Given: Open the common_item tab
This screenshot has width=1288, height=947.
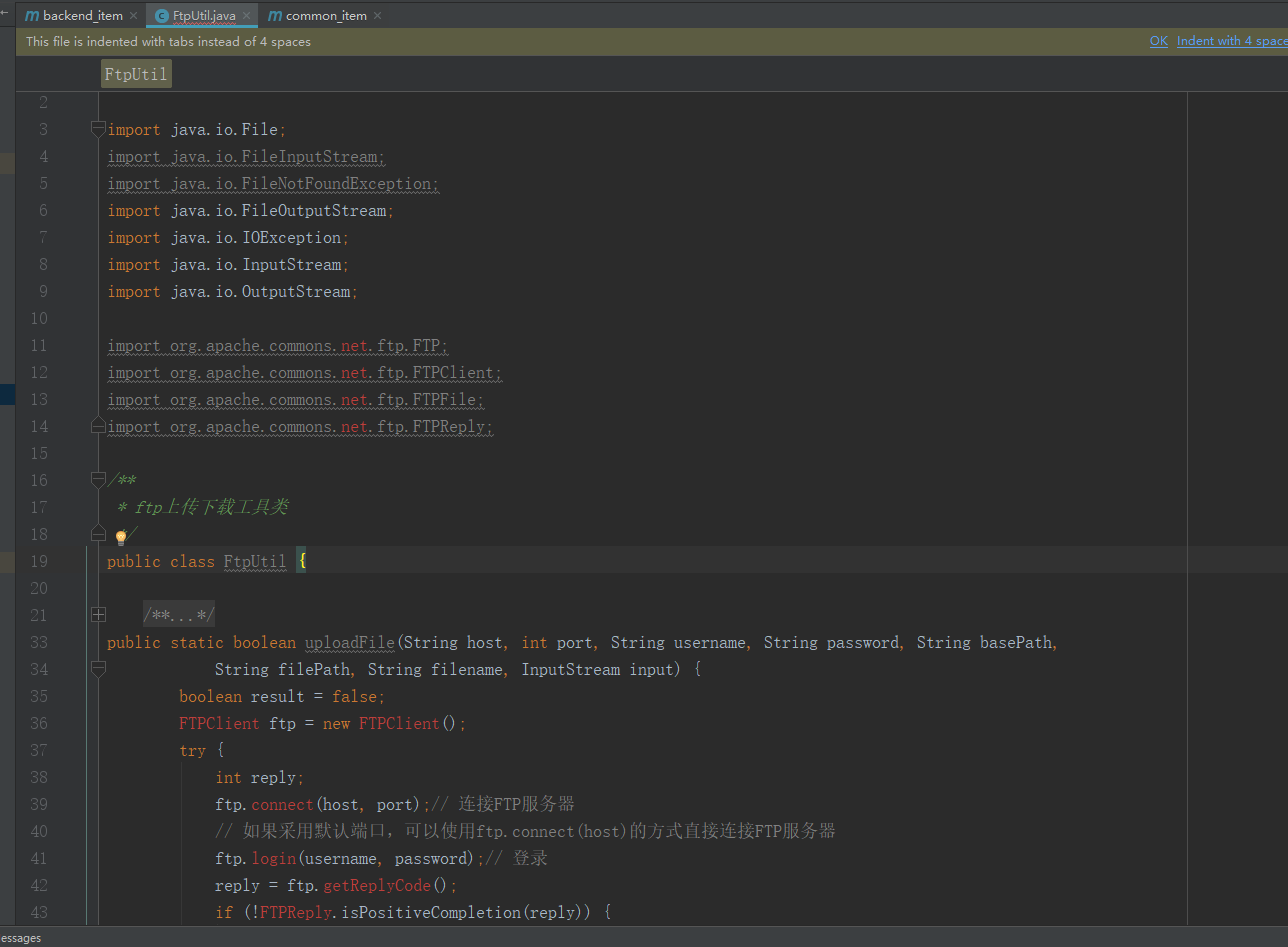Looking at the screenshot, I should point(324,16).
